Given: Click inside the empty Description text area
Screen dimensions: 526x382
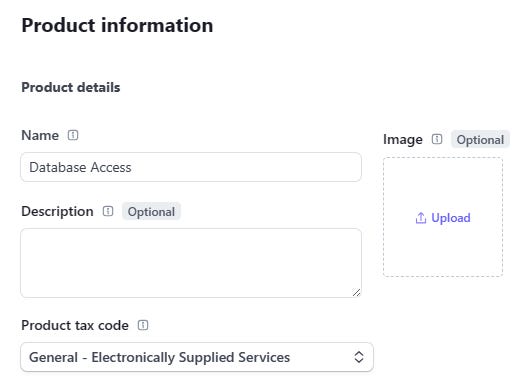Looking at the screenshot, I should [x=191, y=263].
